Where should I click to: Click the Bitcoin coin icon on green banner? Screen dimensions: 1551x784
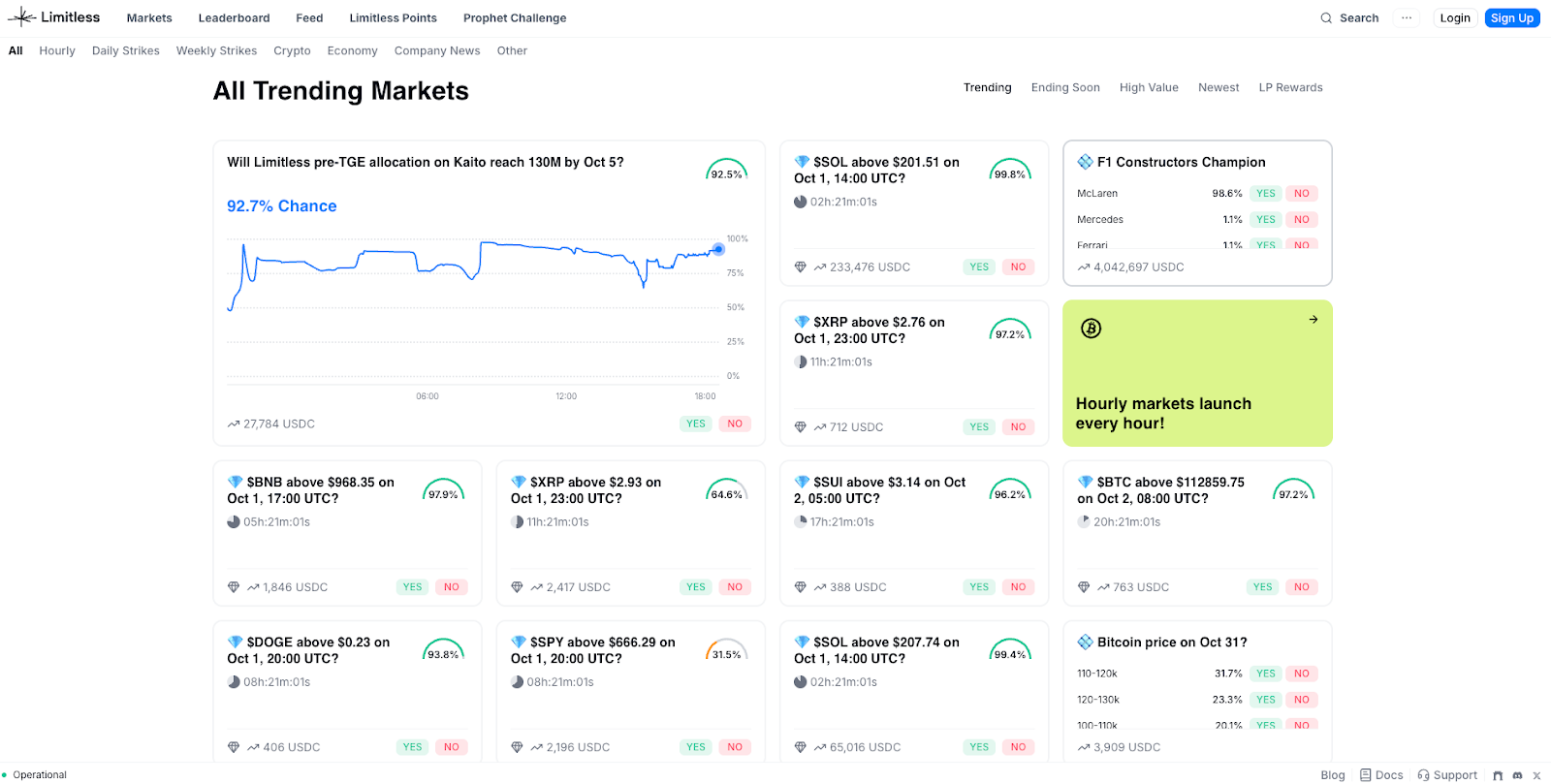pos(1092,329)
